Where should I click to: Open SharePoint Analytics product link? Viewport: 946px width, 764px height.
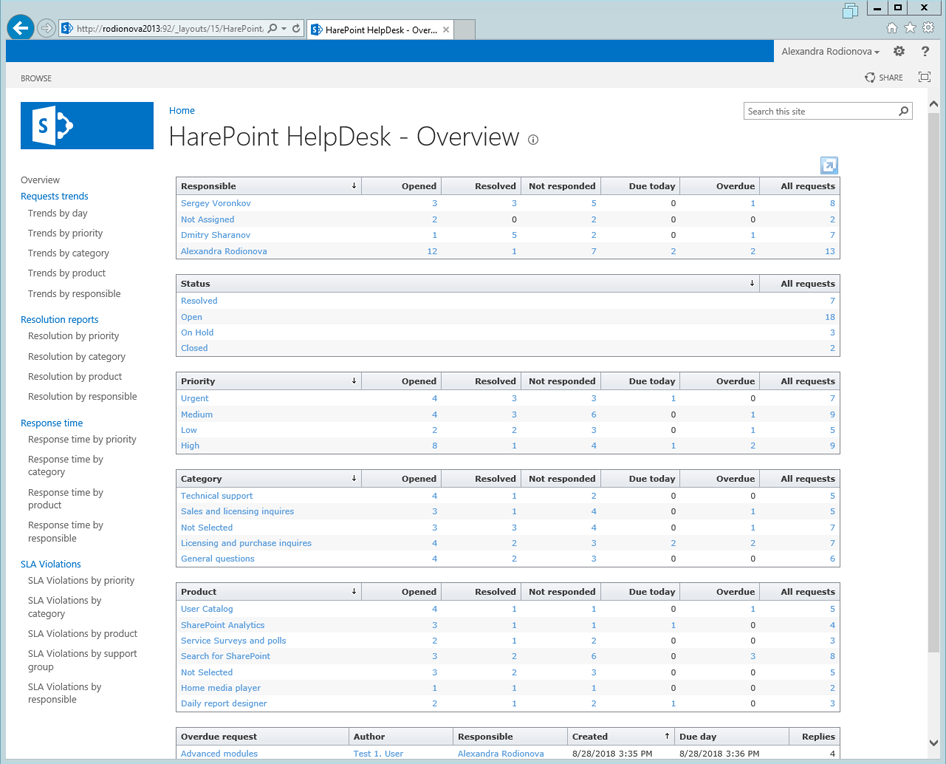[223, 625]
